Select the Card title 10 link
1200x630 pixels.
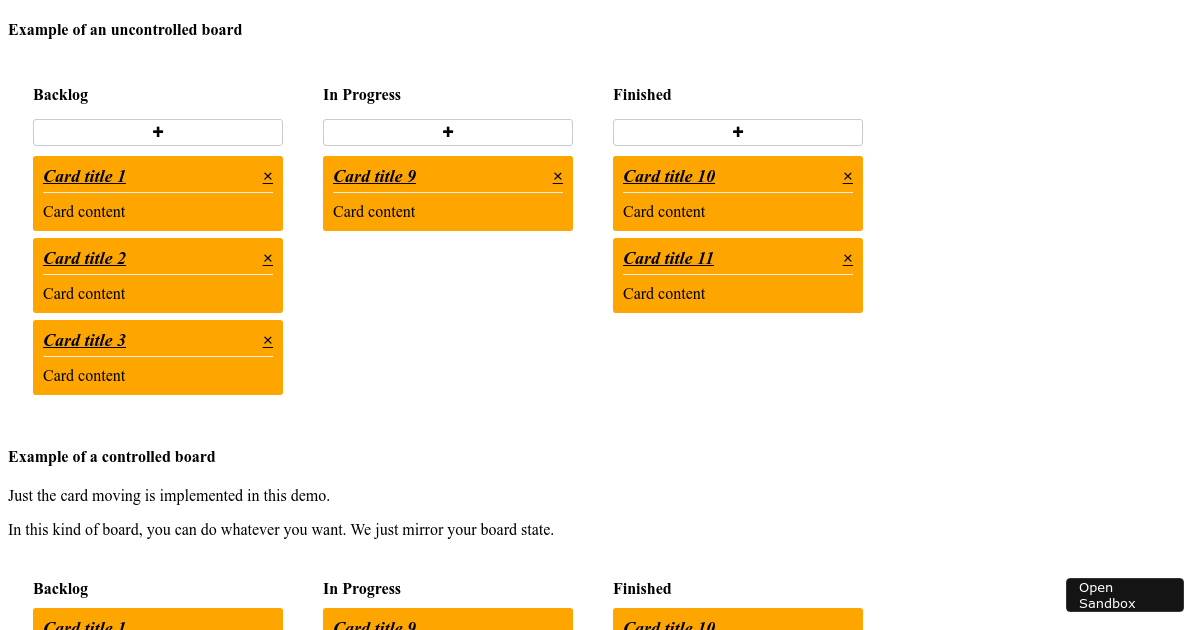(x=669, y=176)
